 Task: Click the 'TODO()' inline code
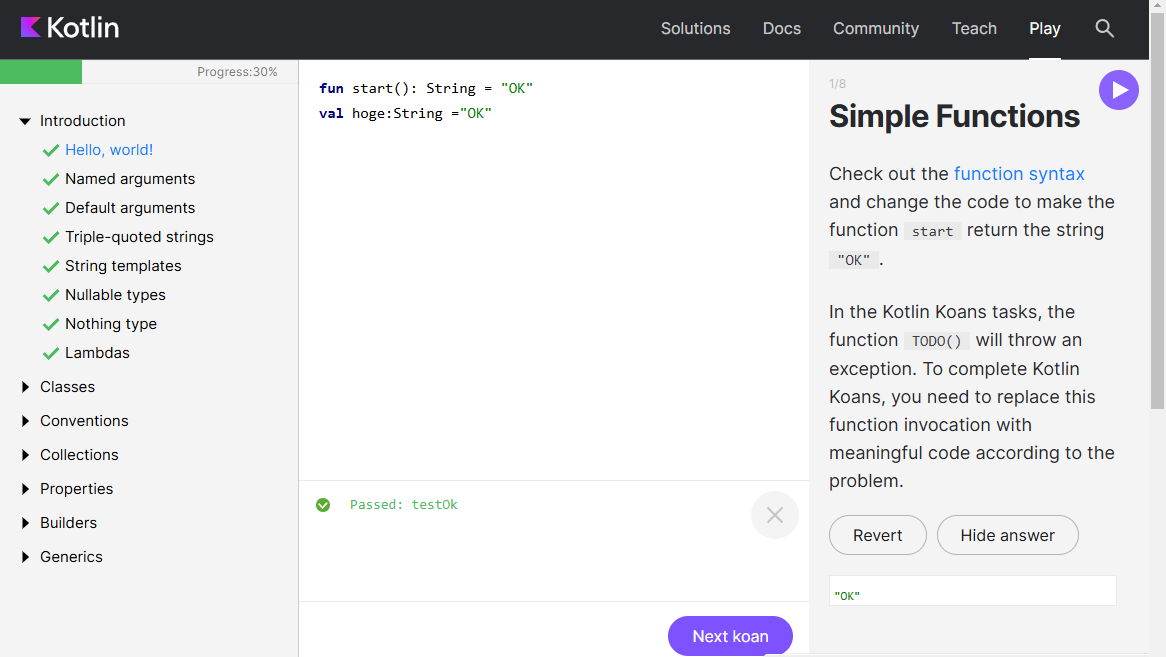937,341
